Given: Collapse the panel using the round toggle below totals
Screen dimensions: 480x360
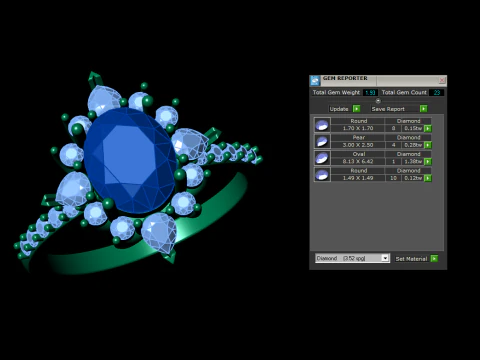Looking at the screenshot, I should click(x=378, y=101).
